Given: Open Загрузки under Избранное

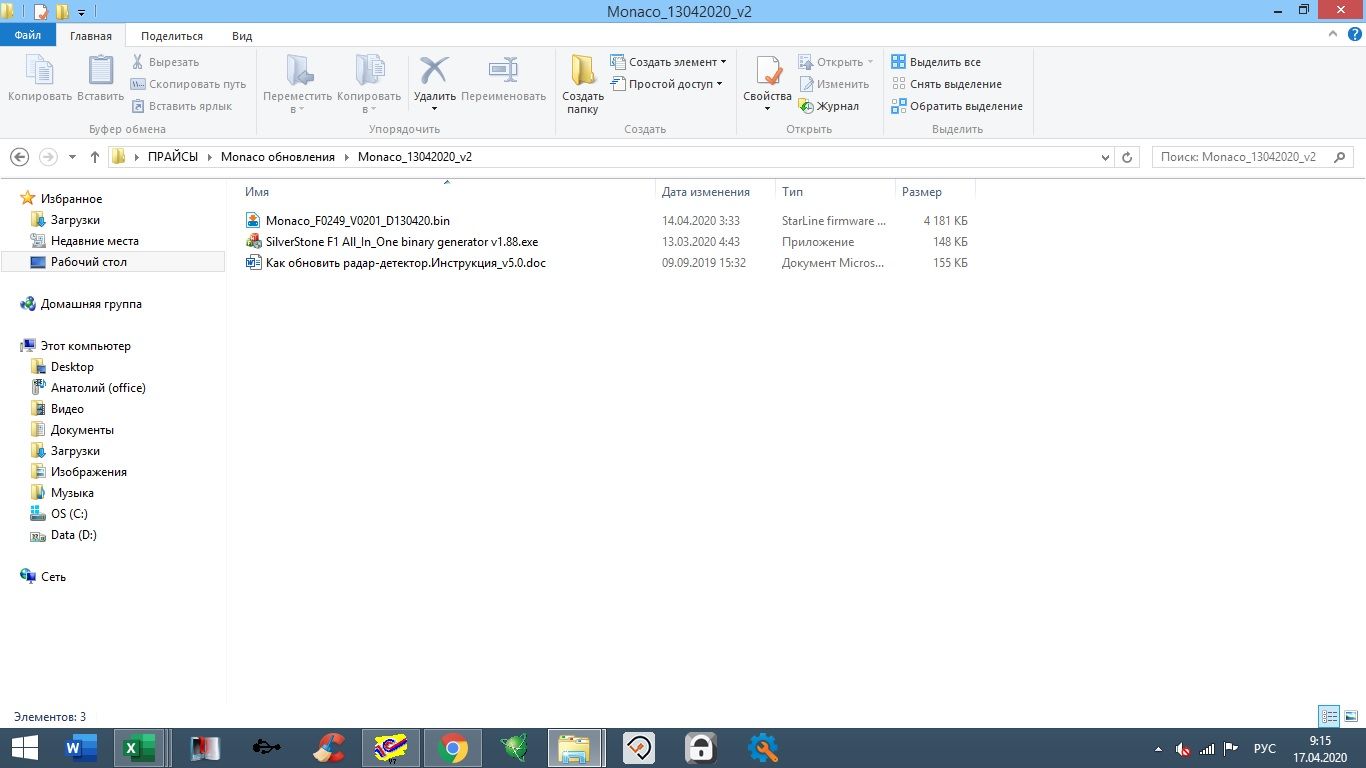Looking at the screenshot, I should 75,220.
